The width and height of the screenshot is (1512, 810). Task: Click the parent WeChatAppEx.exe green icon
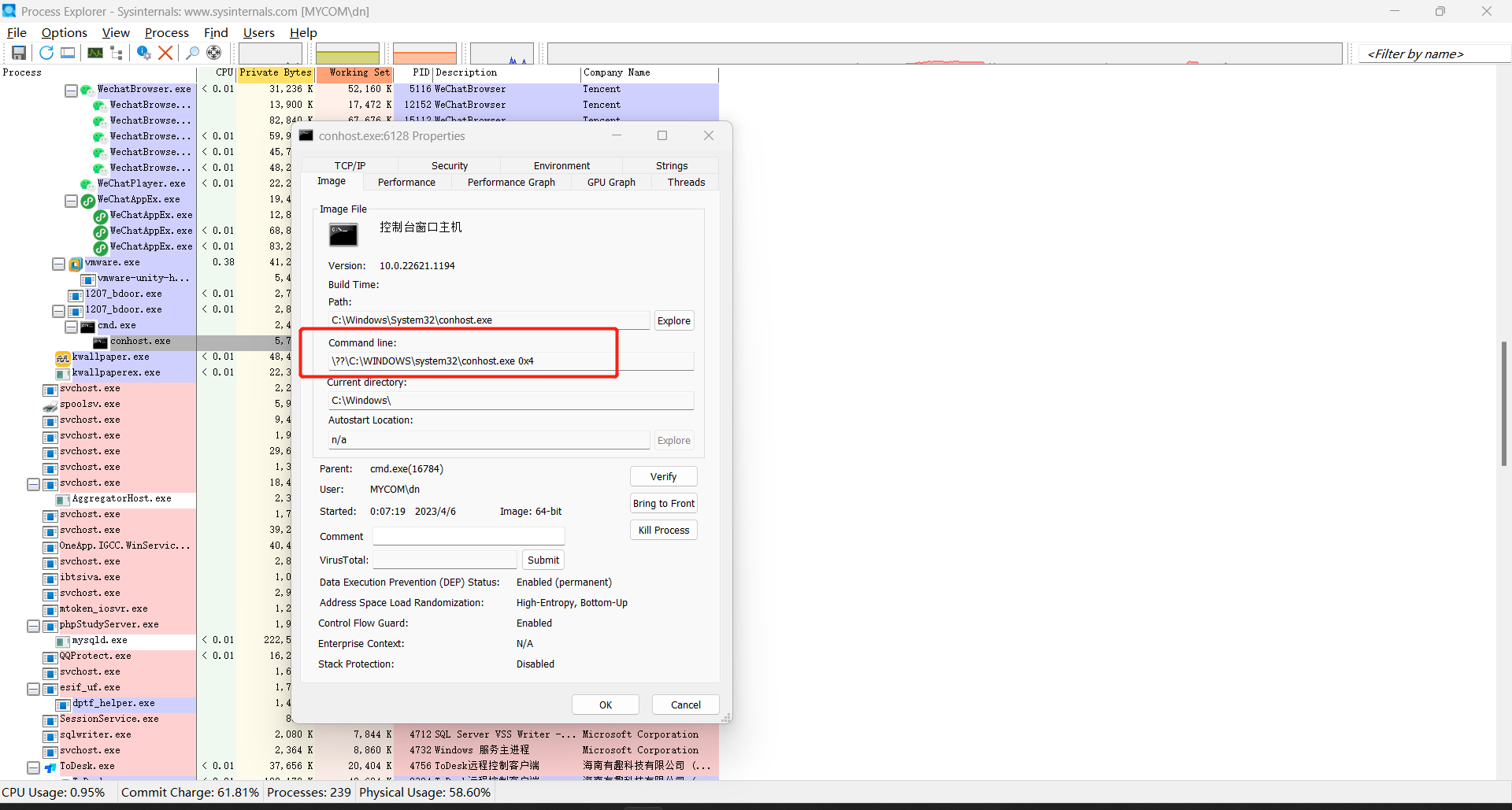pyautogui.click(x=88, y=201)
